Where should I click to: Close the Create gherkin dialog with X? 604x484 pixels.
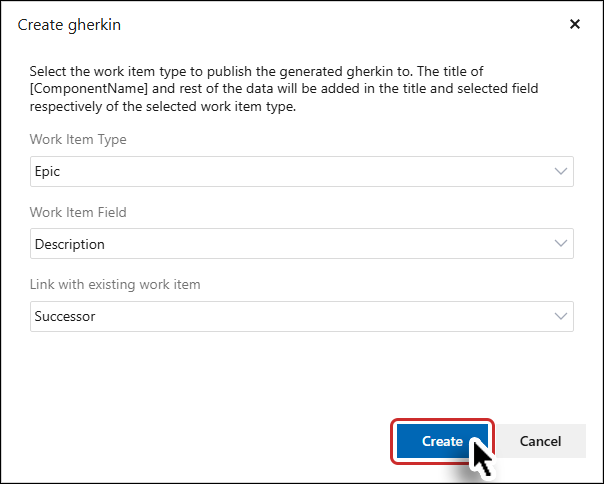(x=575, y=24)
